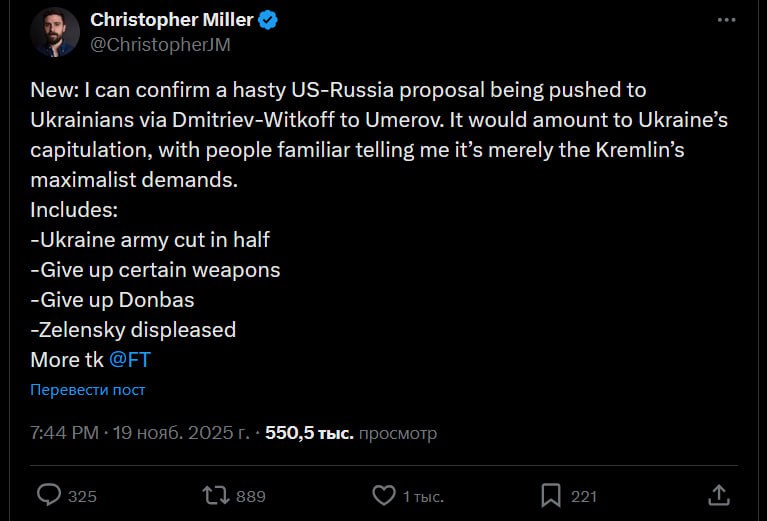Like the post with the heart icon
Image resolution: width=767 pixels, height=521 pixels.
pyautogui.click(x=383, y=495)
